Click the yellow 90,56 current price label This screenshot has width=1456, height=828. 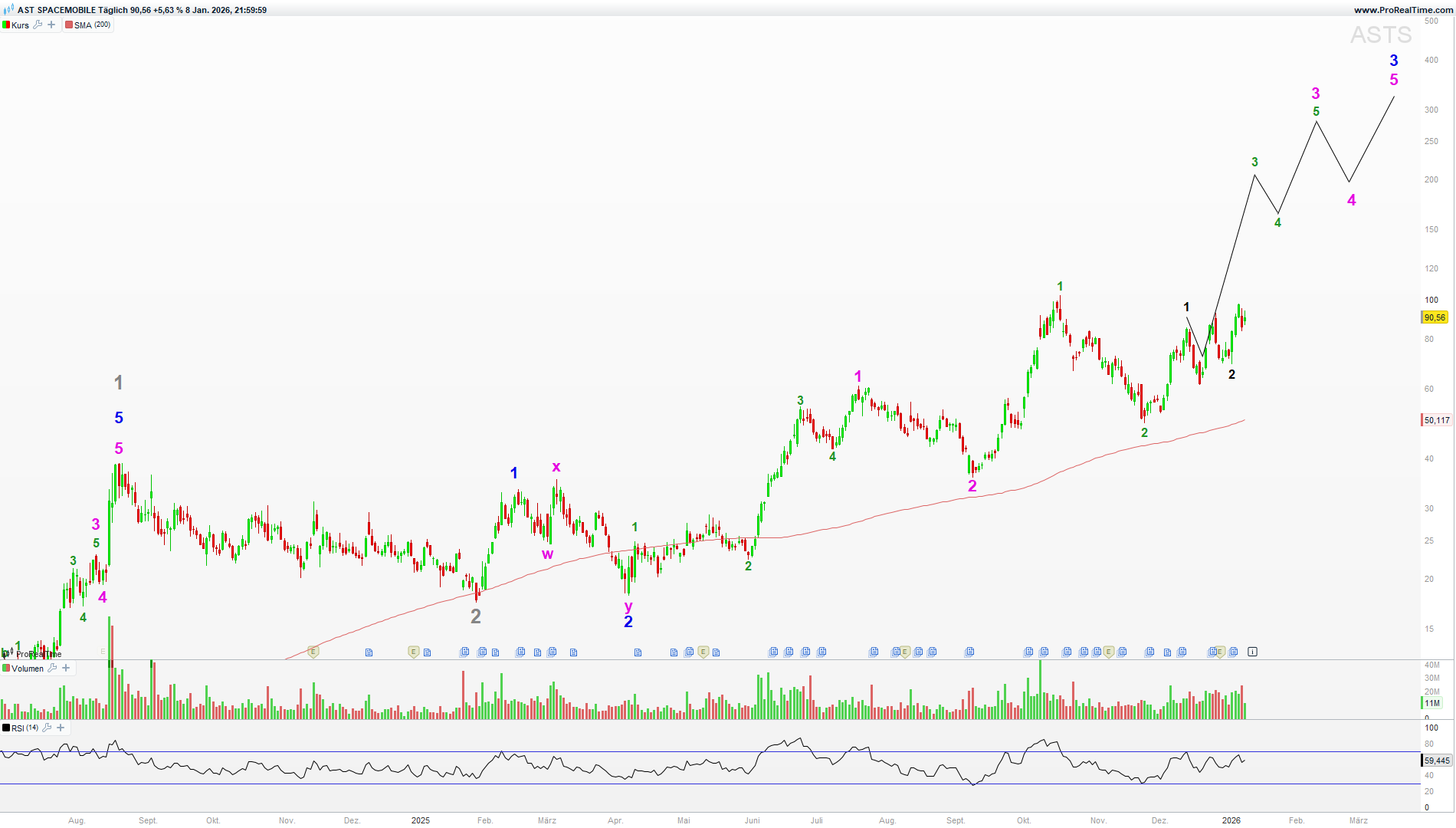tap(1435, 317)
